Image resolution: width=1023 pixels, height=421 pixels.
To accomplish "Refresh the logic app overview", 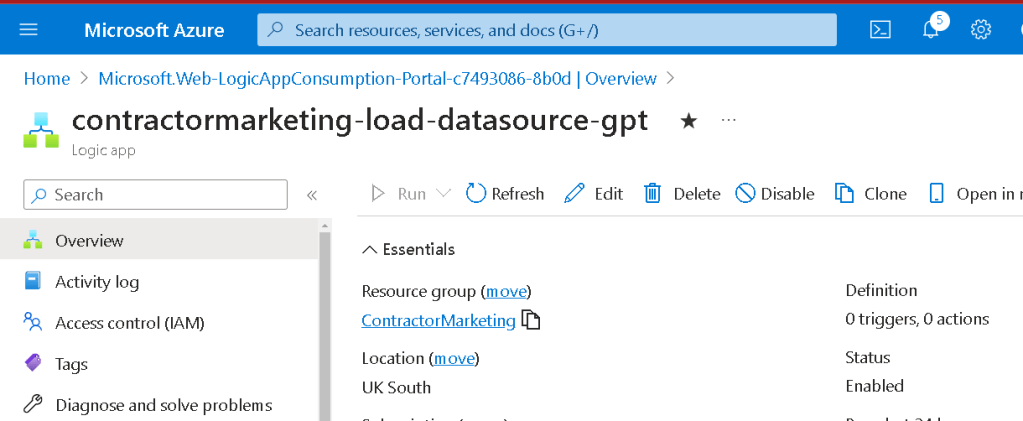I will click(x=505, y=194).
